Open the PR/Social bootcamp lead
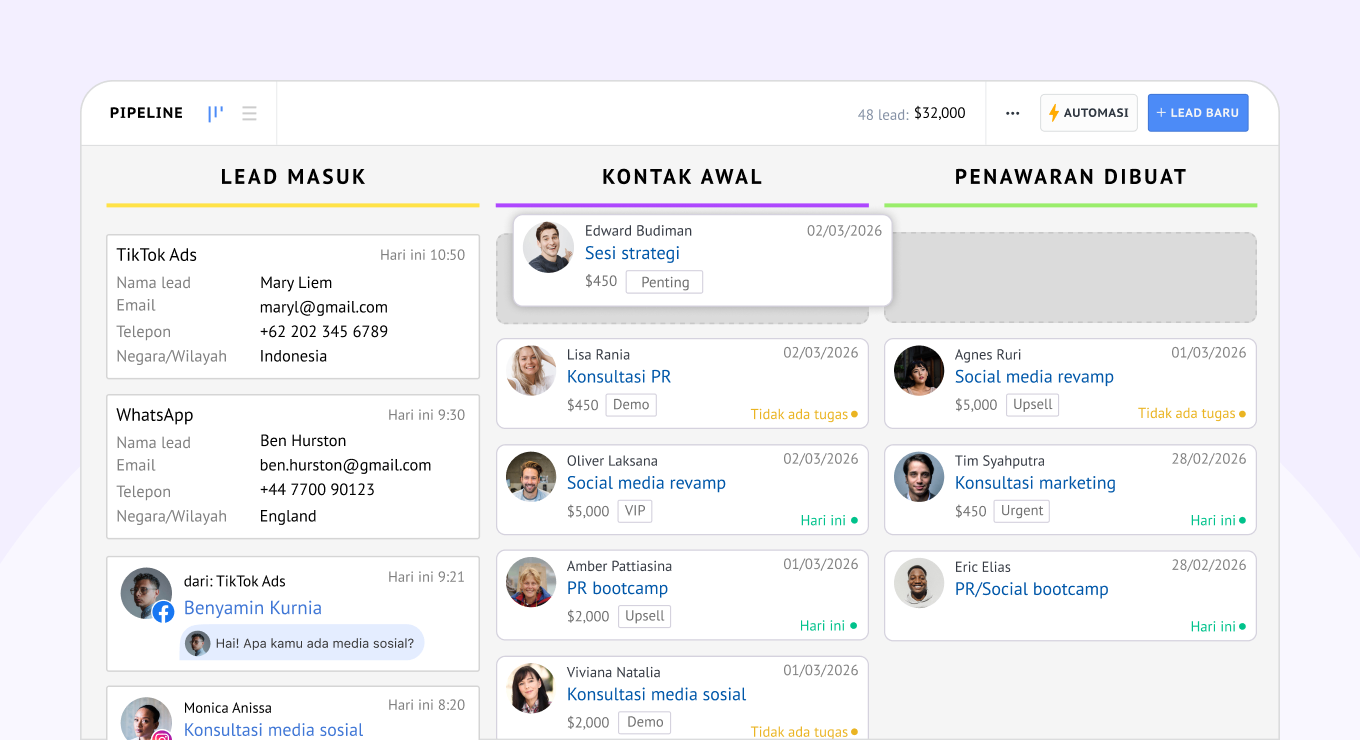The height and width of the screenshot is (740, 1360). pyautogui.click(x=1031, y=589)
